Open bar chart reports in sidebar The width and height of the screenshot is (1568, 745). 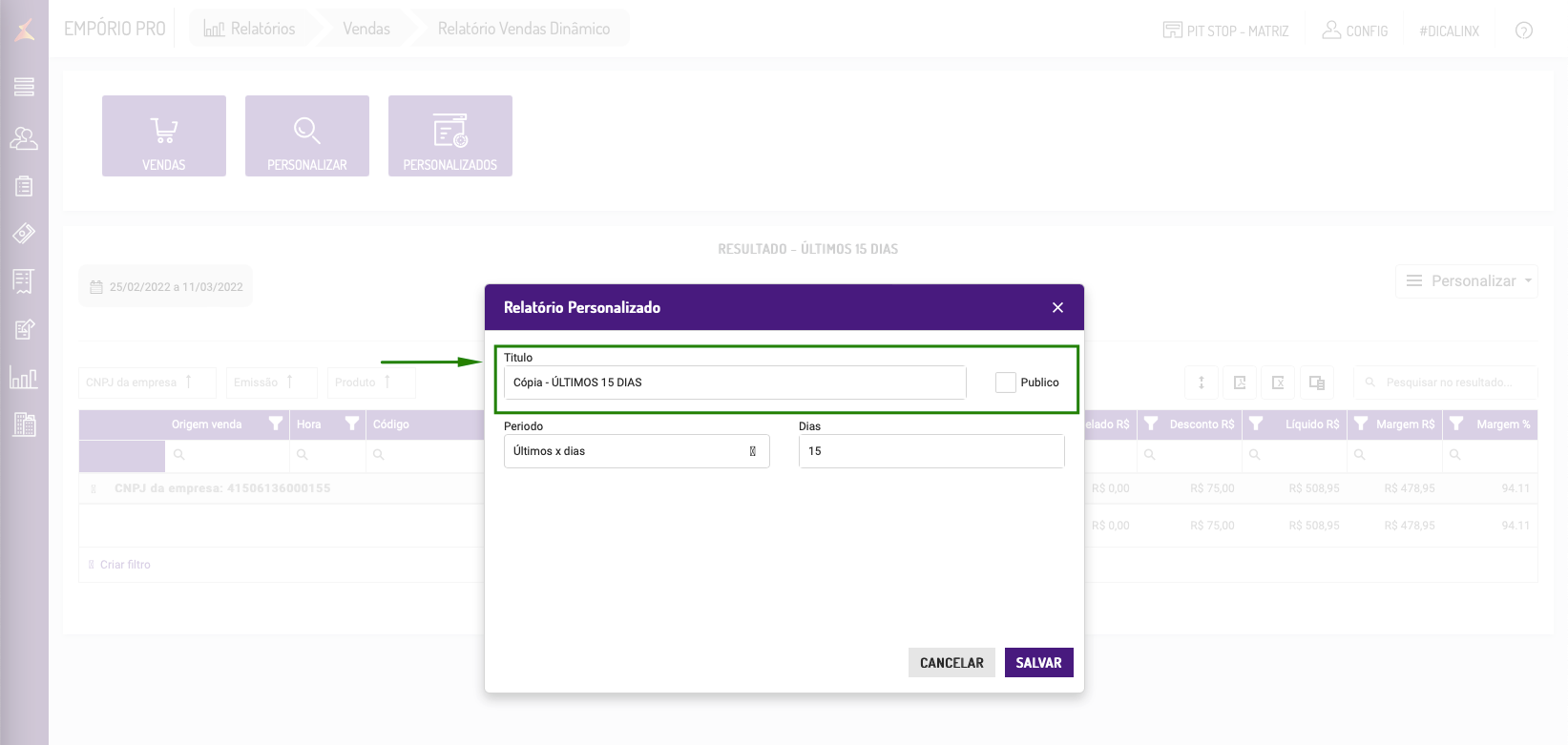24,378
